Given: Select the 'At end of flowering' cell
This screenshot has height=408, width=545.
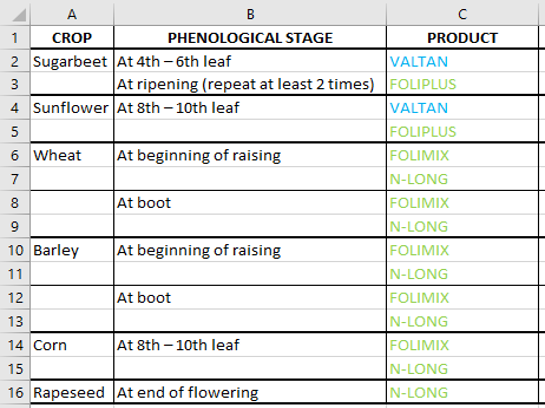Looking at the screenshot, I should pyautogui.click(x=250, y=392).
